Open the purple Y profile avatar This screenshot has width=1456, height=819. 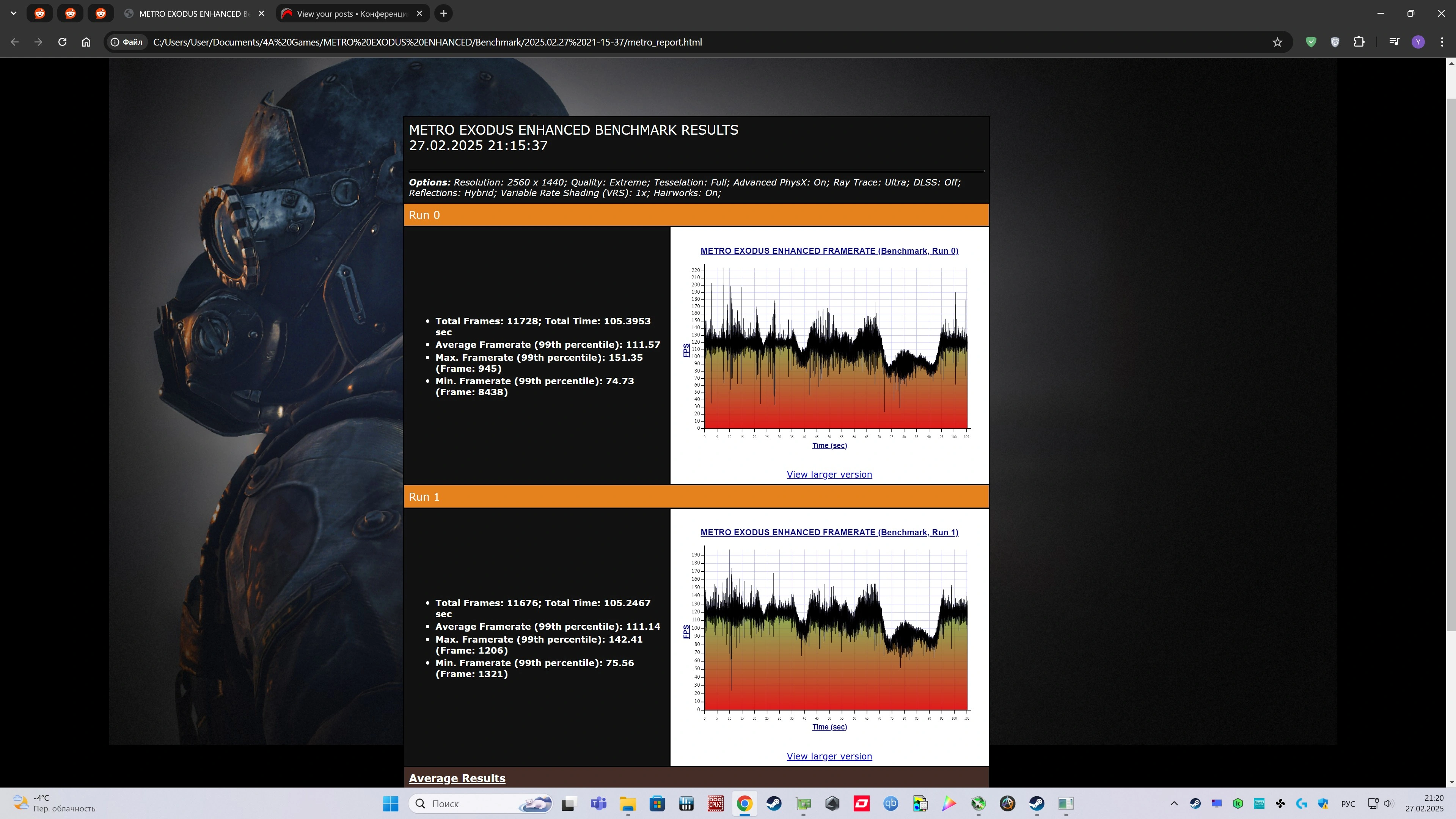tap(1418, 42)
